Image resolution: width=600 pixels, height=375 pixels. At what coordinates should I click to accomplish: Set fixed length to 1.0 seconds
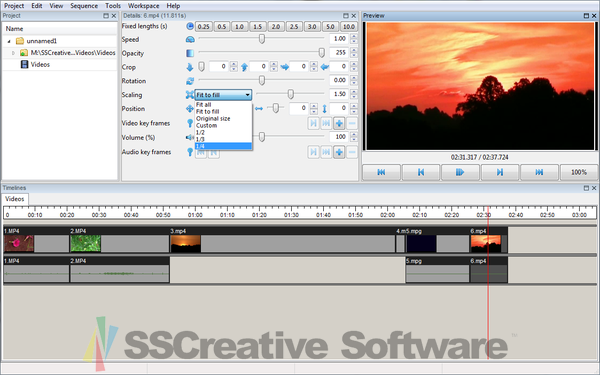pos(240,26)
